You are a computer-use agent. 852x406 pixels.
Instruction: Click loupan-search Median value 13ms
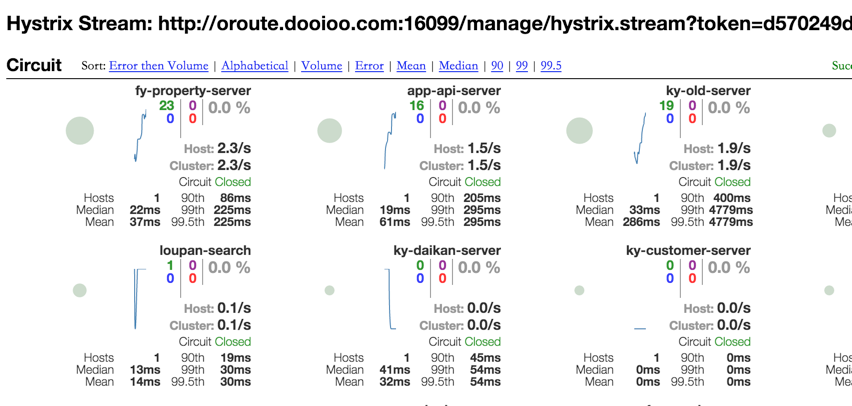[145, 370]
